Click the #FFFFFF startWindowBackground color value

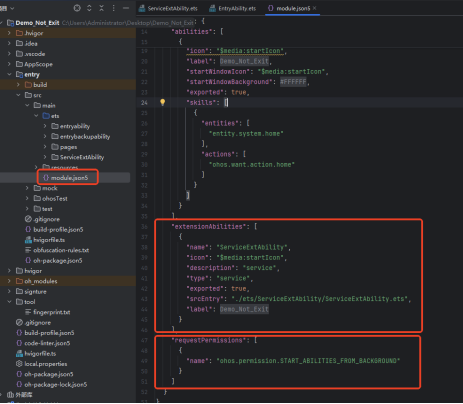pos(293,82)
